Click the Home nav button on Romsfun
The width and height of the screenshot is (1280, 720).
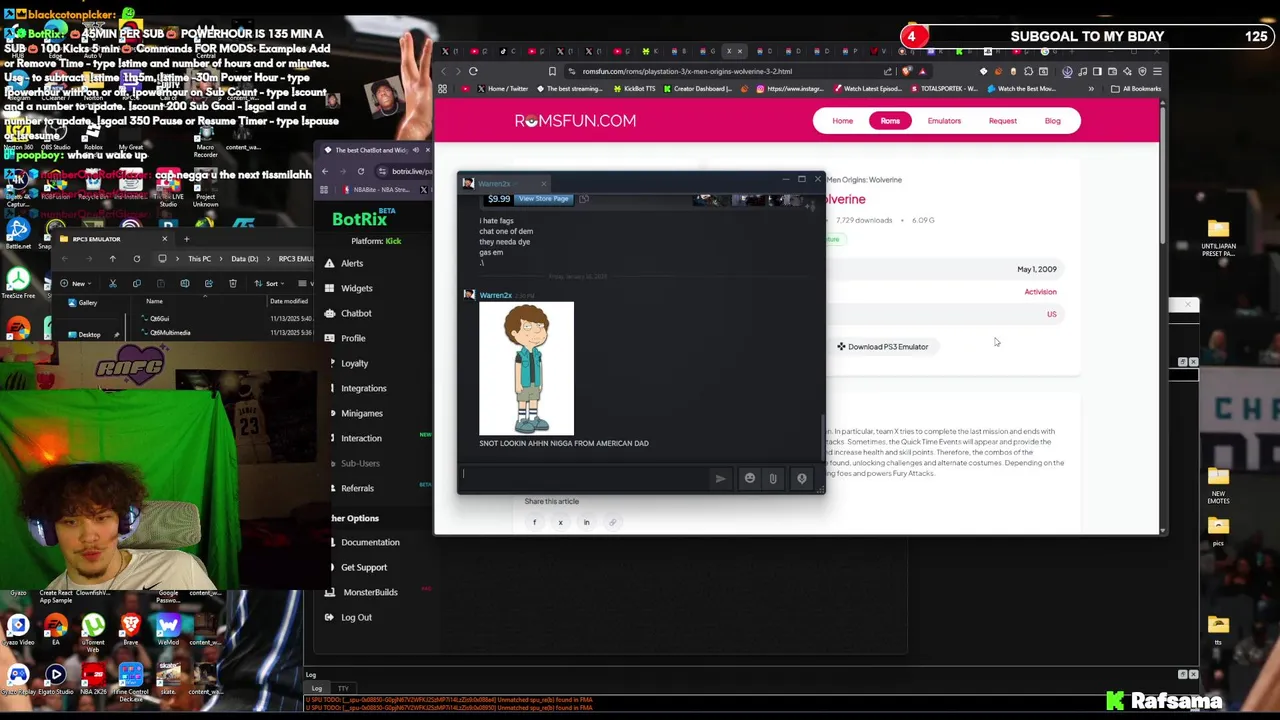point(843,121)
